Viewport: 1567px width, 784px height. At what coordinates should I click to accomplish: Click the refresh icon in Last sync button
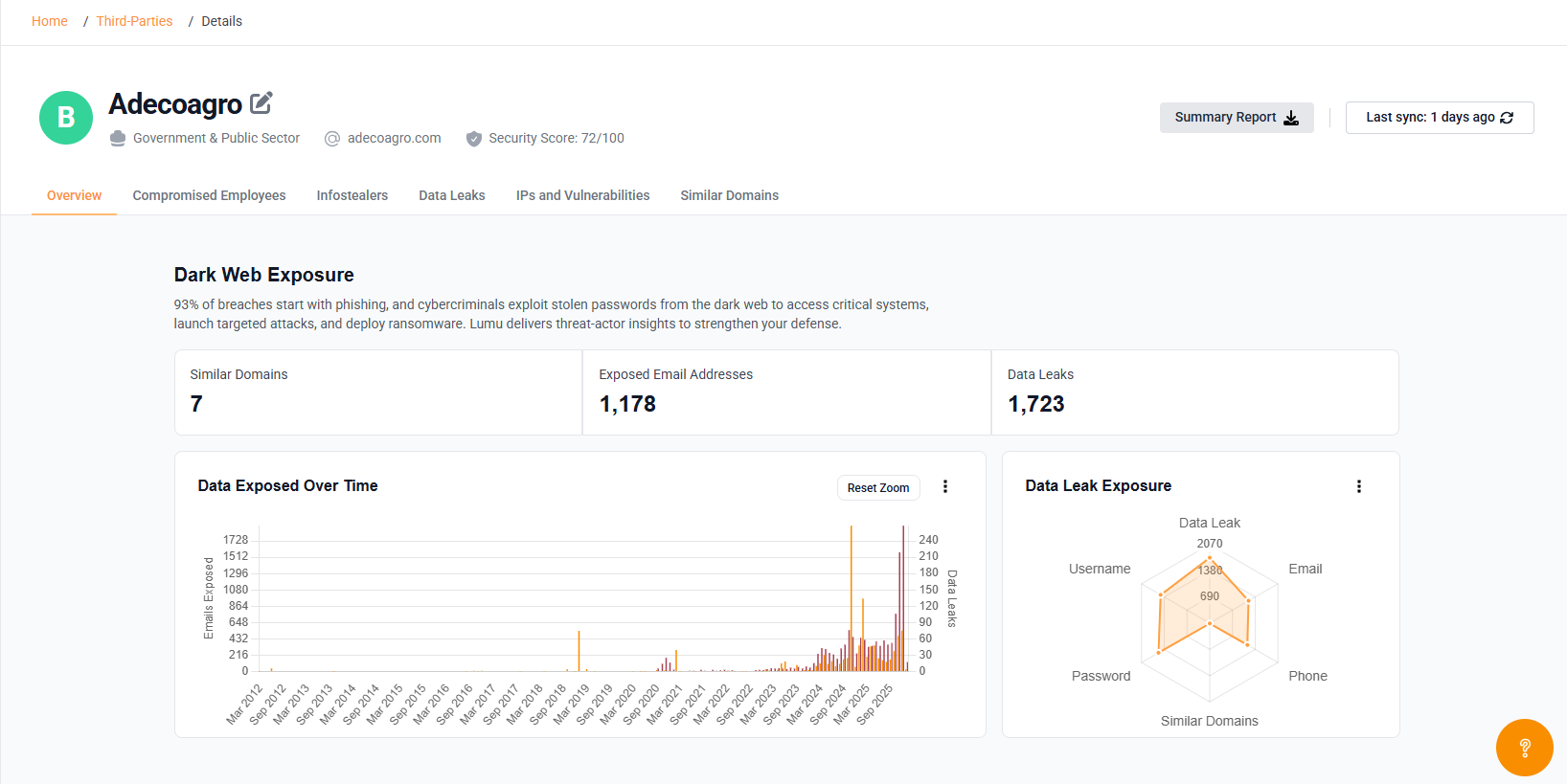click(x=1507, y=118)
